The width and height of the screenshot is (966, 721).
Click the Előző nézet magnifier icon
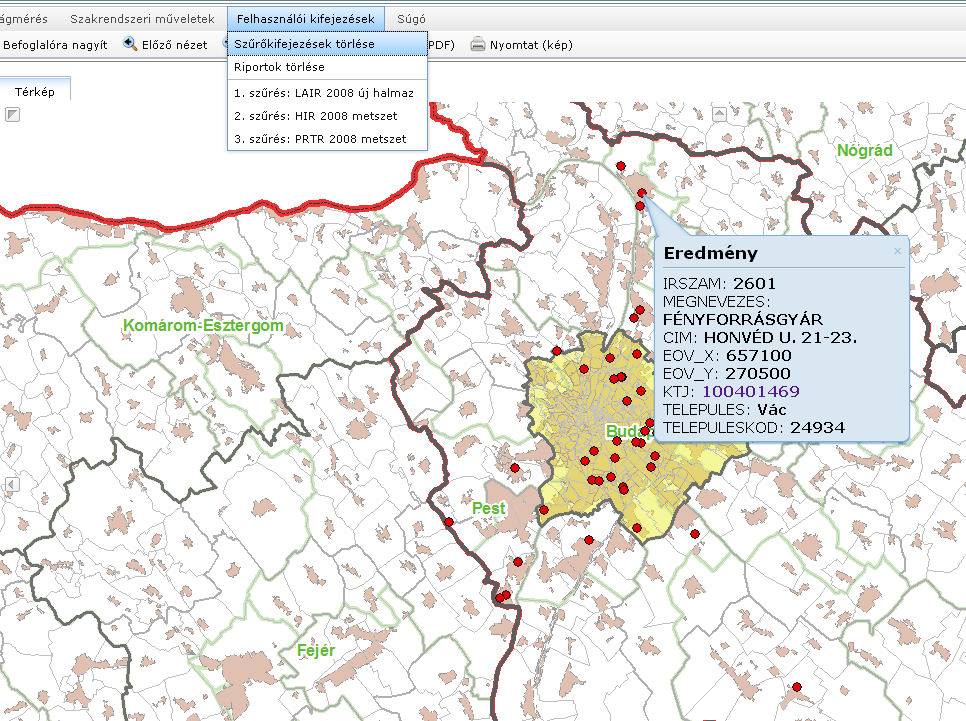pyautogui.click(x=130, y=44)
